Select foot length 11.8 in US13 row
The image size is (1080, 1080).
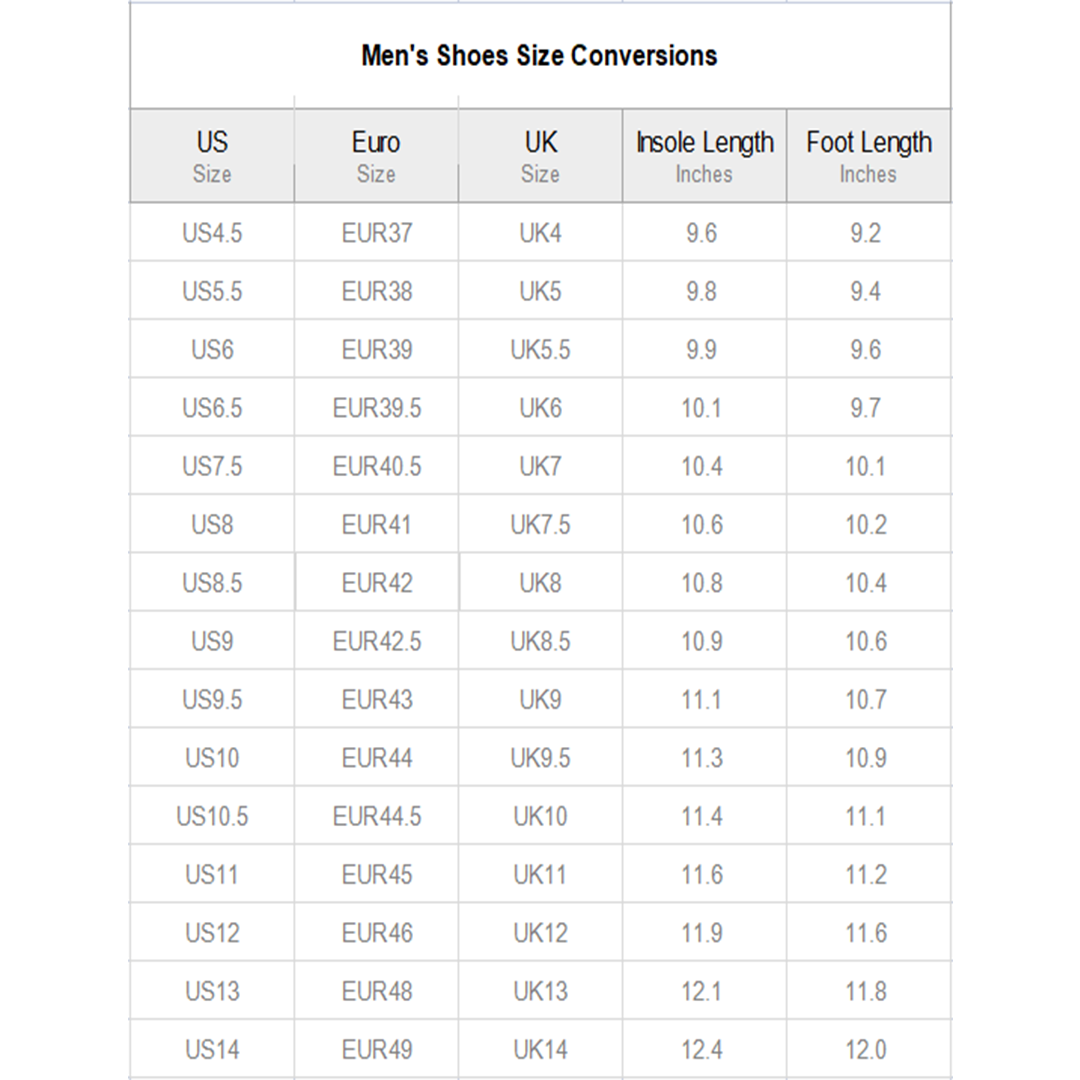click(866, 991)
